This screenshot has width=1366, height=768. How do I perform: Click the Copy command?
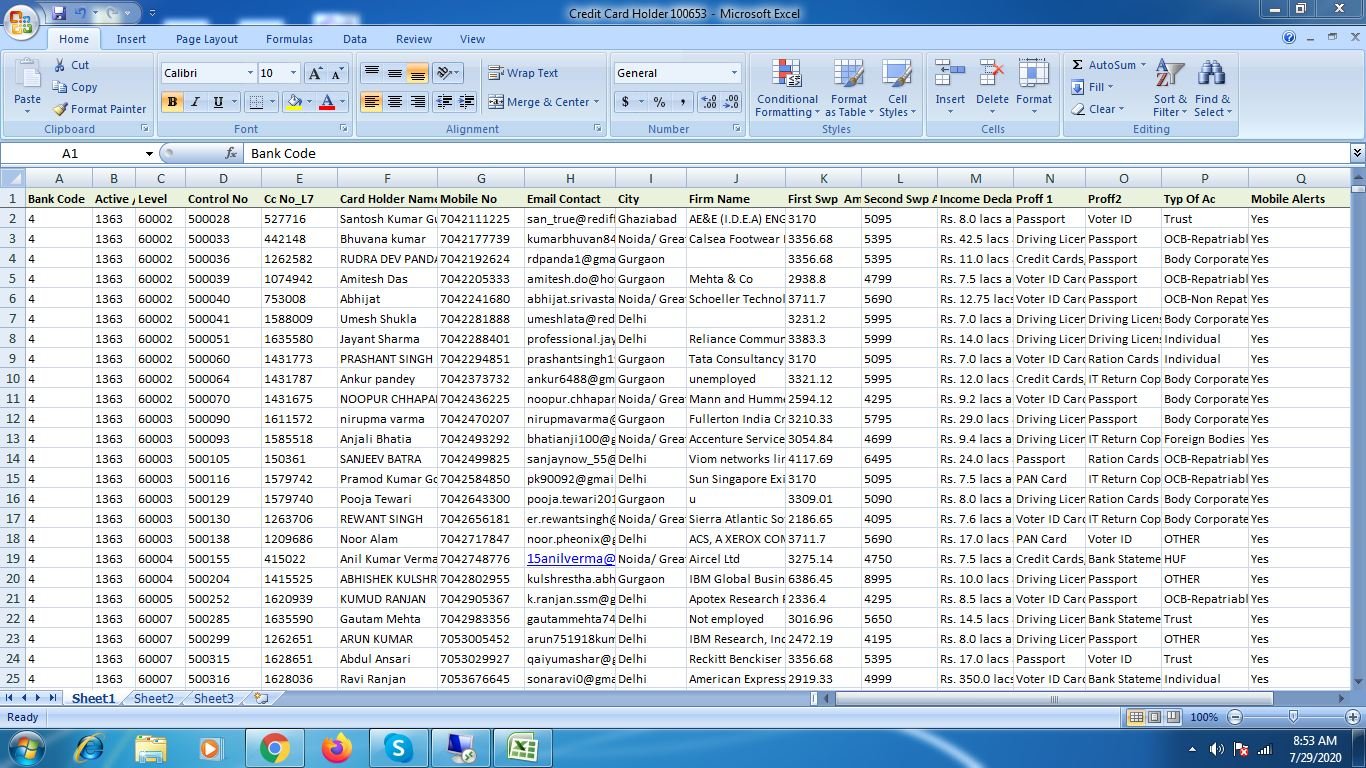coord(76,87)
